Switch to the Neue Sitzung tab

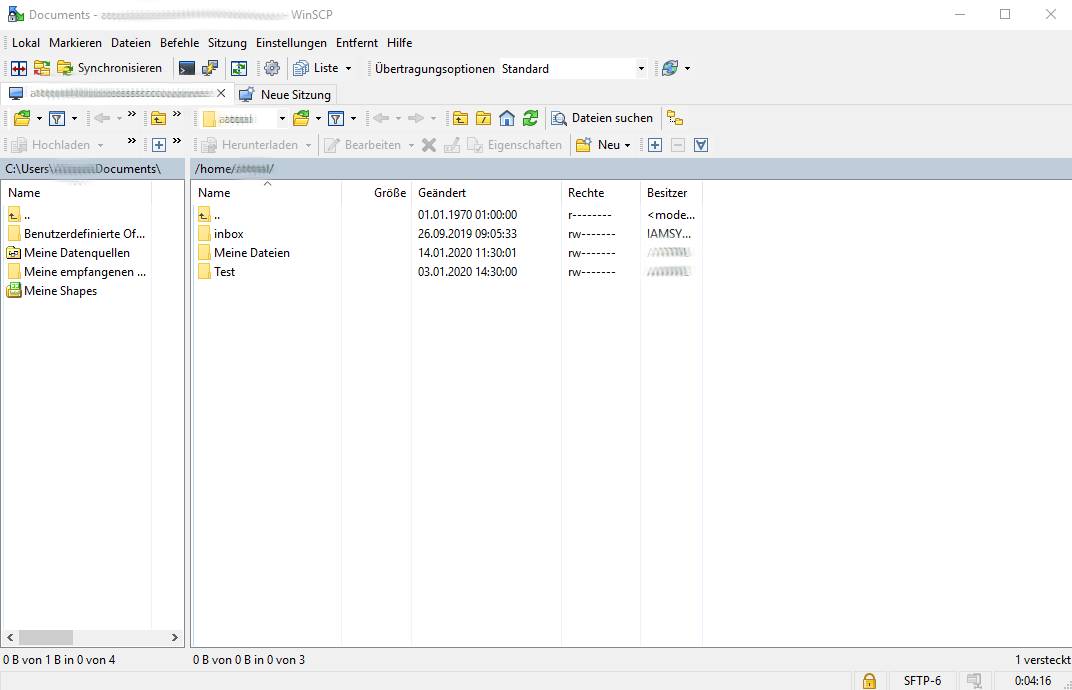(x=285, y=94)
